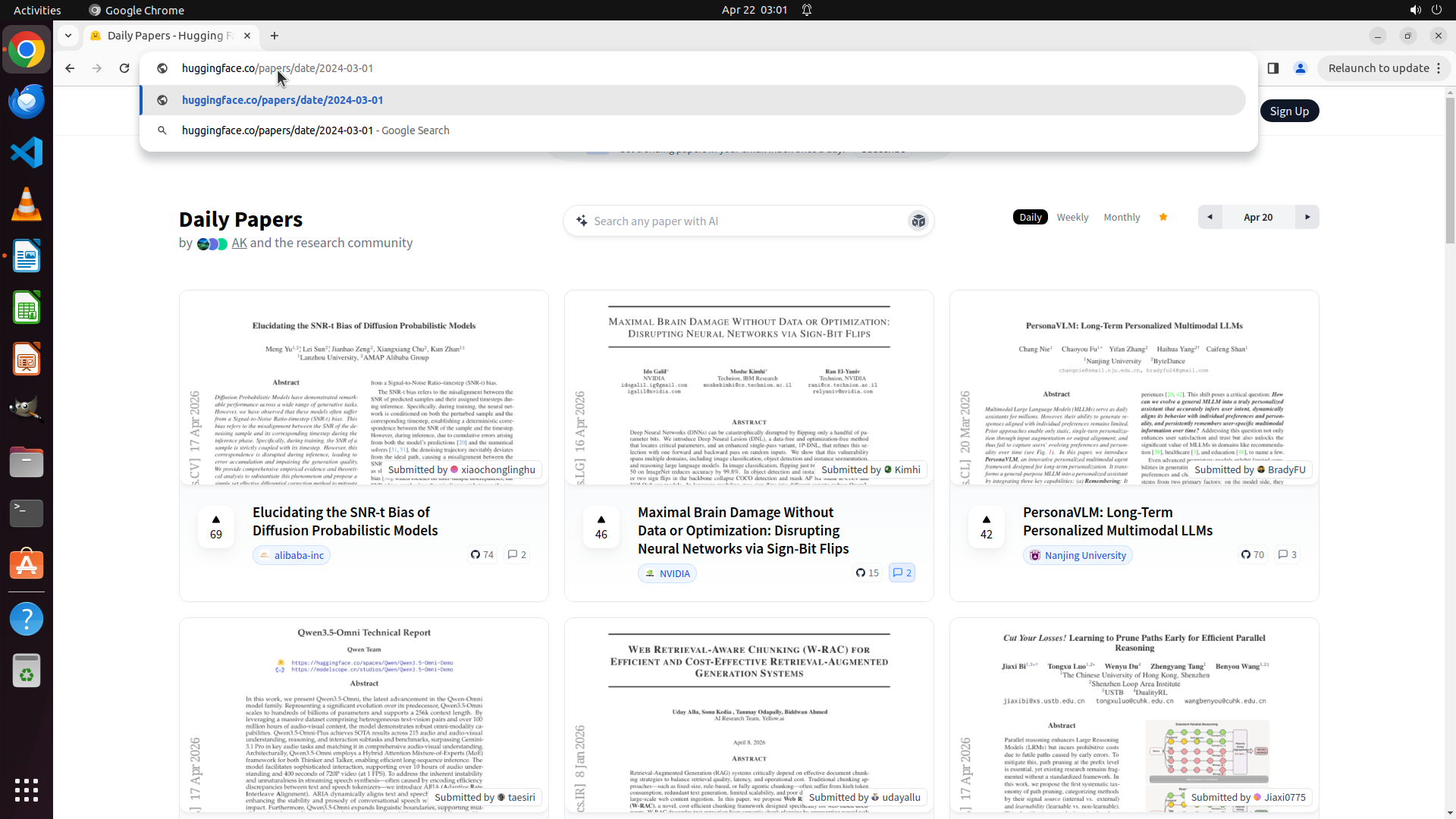Viewport: 1456px width, 819px height.
Task: Switch to Weekly papers tab
Action: point(1072,217)
